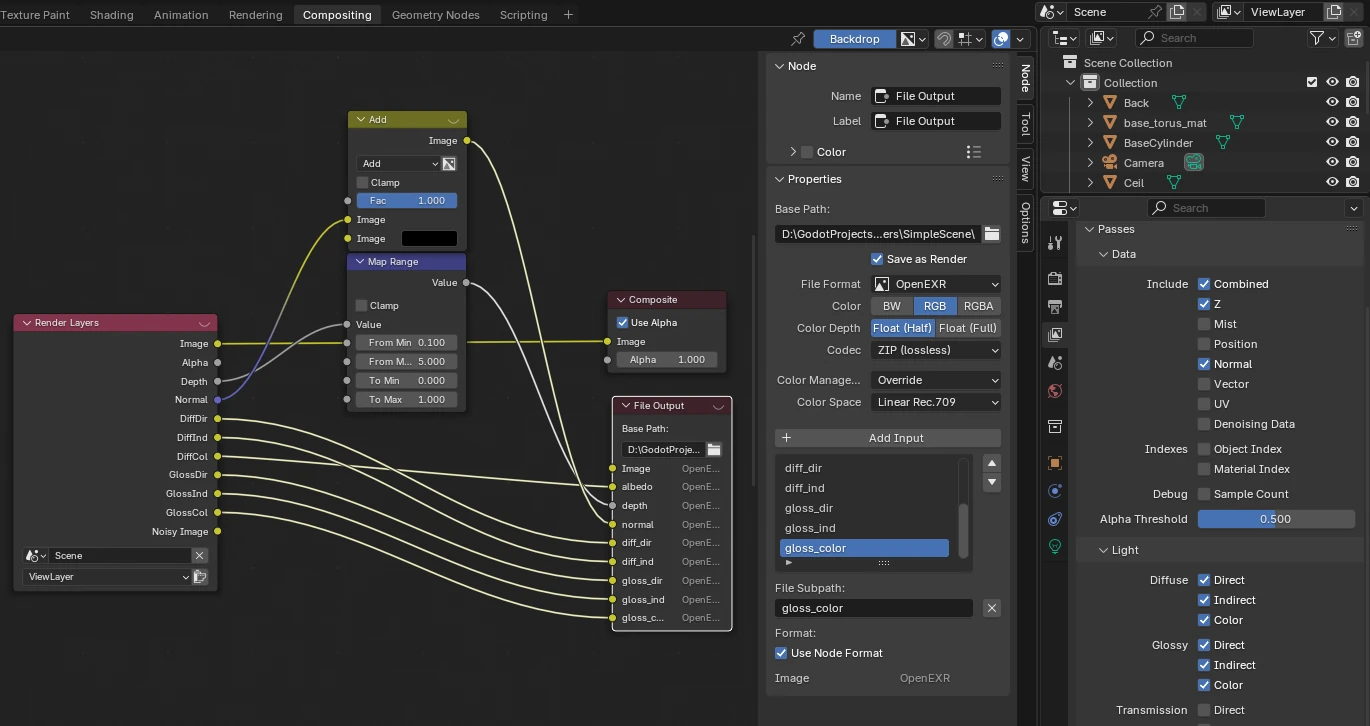
Task: Open the View Layer properties tab
Action: pyautogui.click(x=1054, y=335)
